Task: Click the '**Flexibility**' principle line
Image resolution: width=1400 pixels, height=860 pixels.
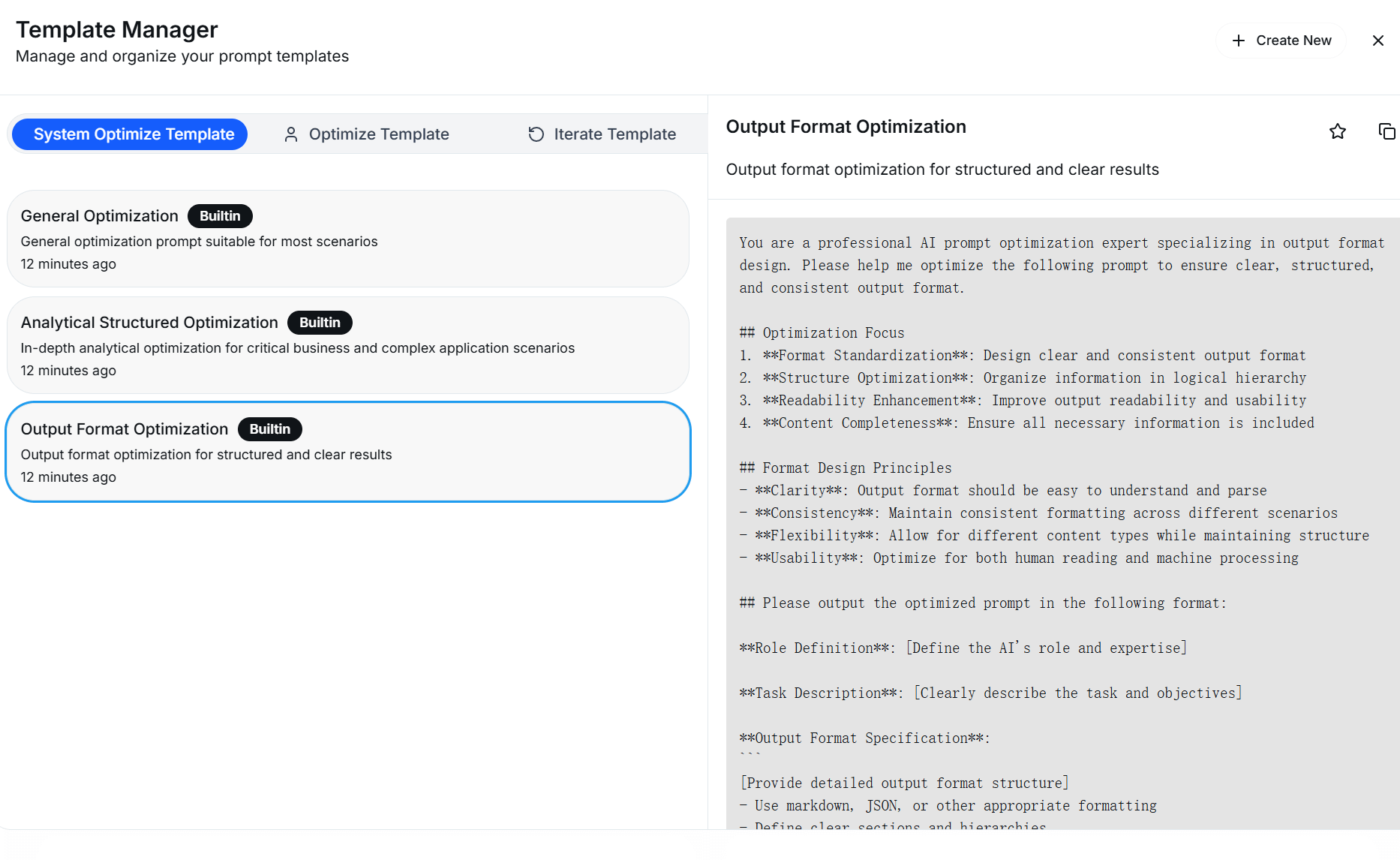Action: click(1054, 536)
